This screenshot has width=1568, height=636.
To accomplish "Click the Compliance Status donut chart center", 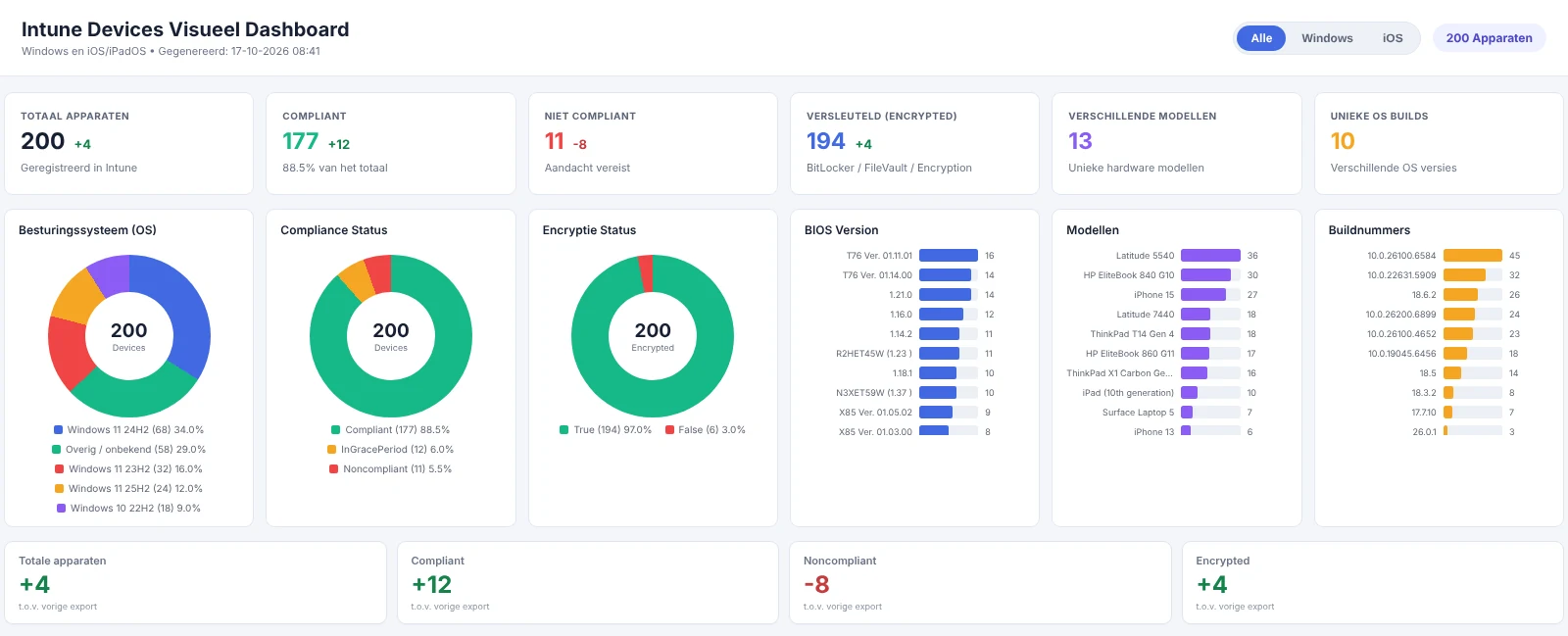I will pos(391,336).
